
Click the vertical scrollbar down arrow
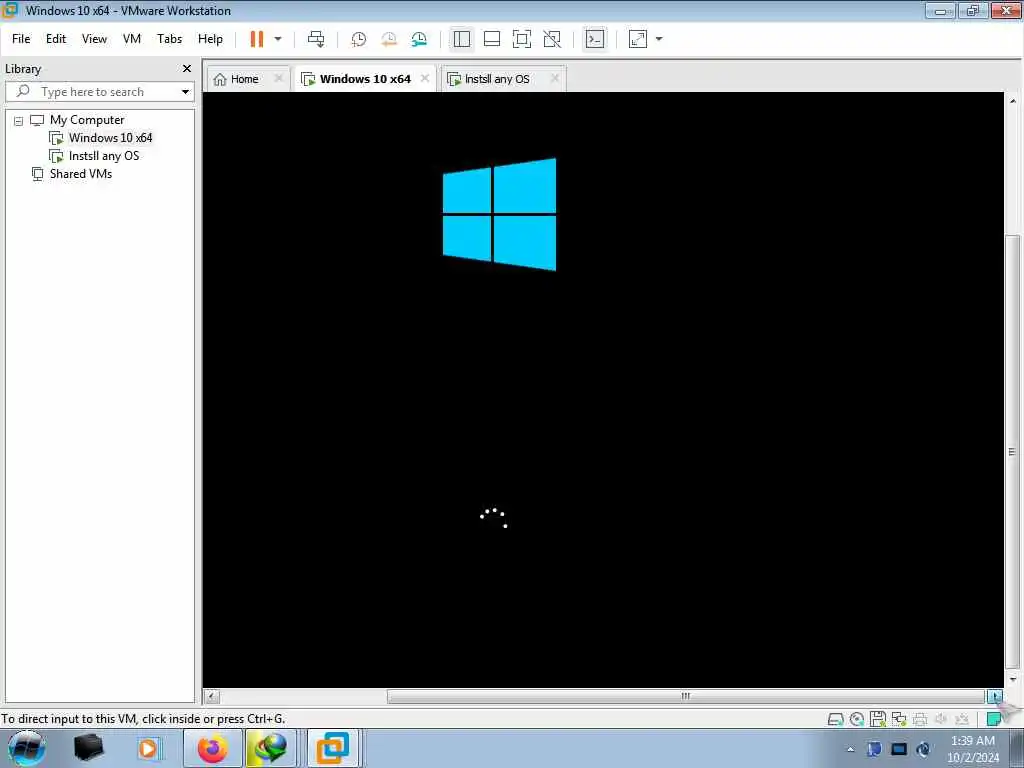pos(1012,679)
